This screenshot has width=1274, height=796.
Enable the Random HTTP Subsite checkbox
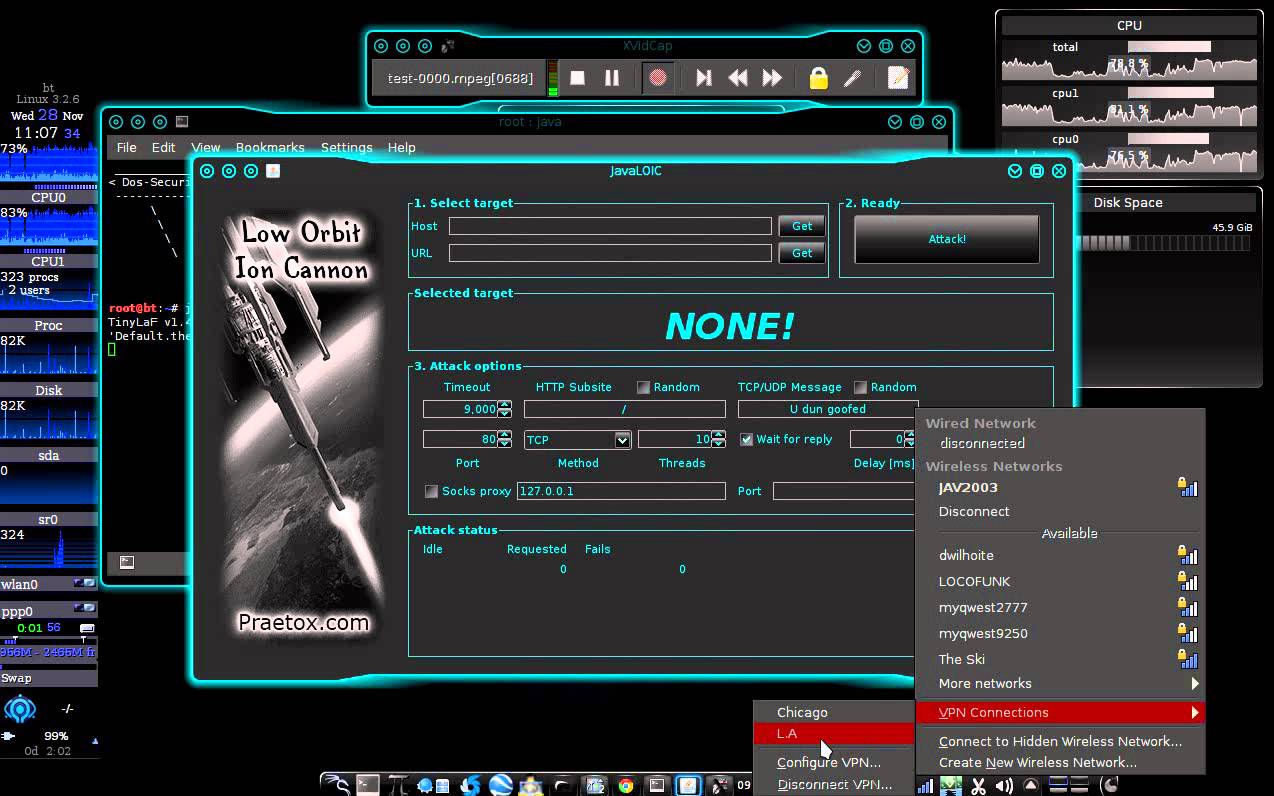[643, 387]
